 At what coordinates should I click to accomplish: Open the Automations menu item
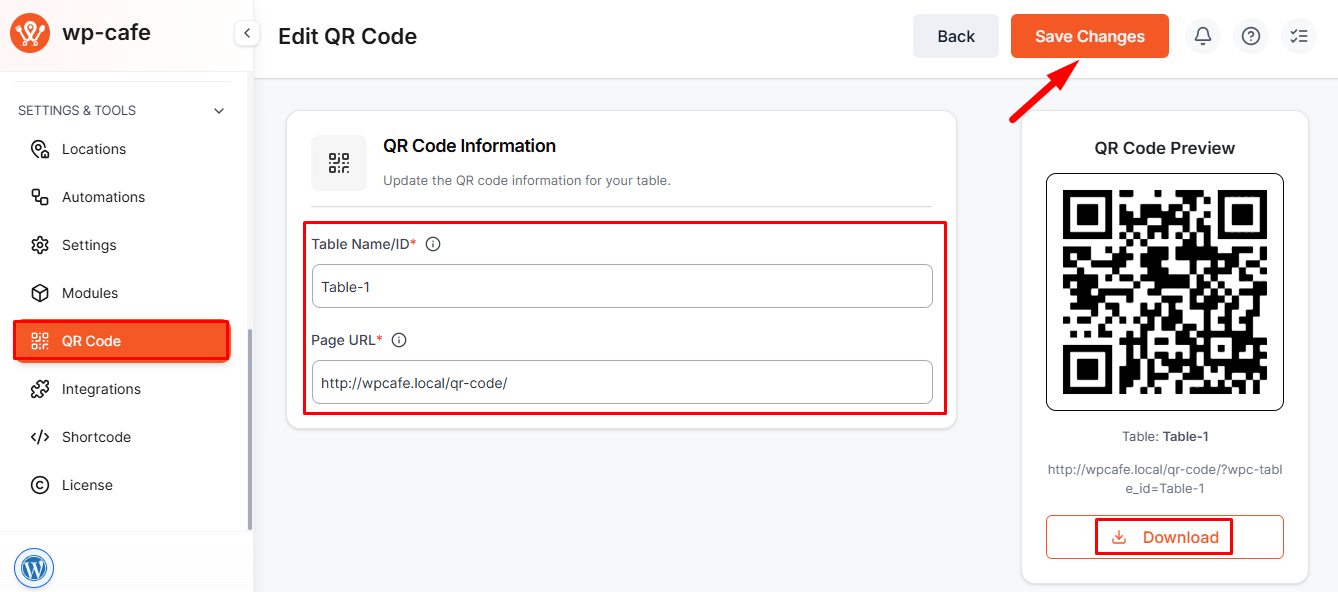pos(103,197)
